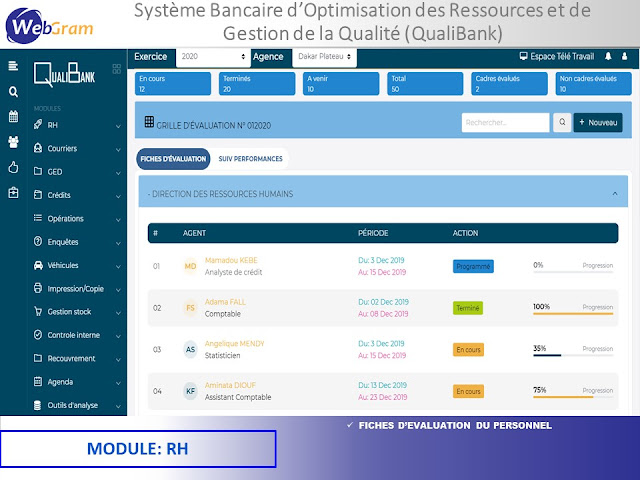Click the Non cadres évalués stat card

click(593, 83)
